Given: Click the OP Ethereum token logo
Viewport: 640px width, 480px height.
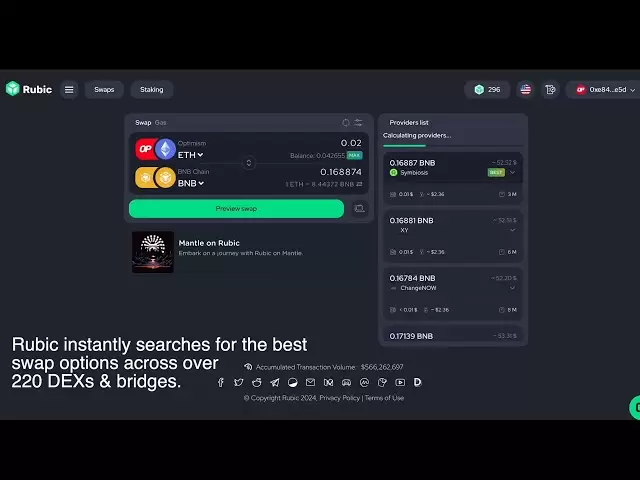Looking at the screenshot, I should (x=156, y=149).
